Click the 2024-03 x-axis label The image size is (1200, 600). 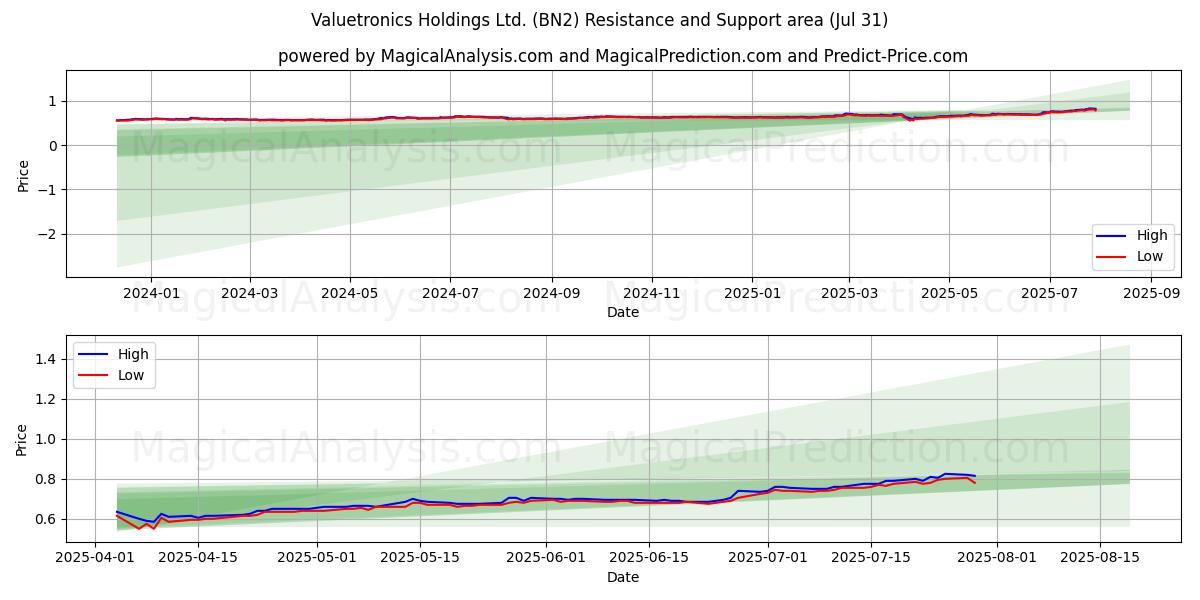pos(249,294)
